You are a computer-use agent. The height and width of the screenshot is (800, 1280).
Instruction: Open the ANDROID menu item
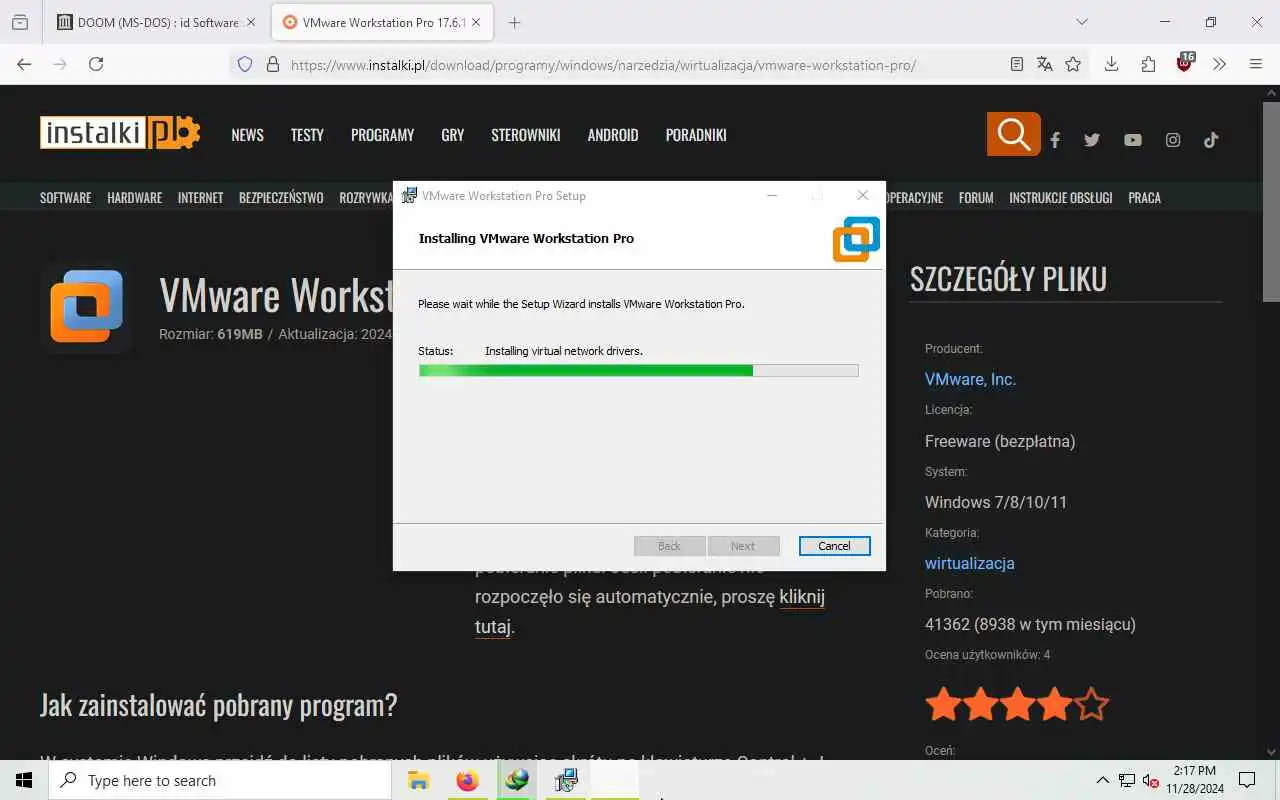click(613, 135)
